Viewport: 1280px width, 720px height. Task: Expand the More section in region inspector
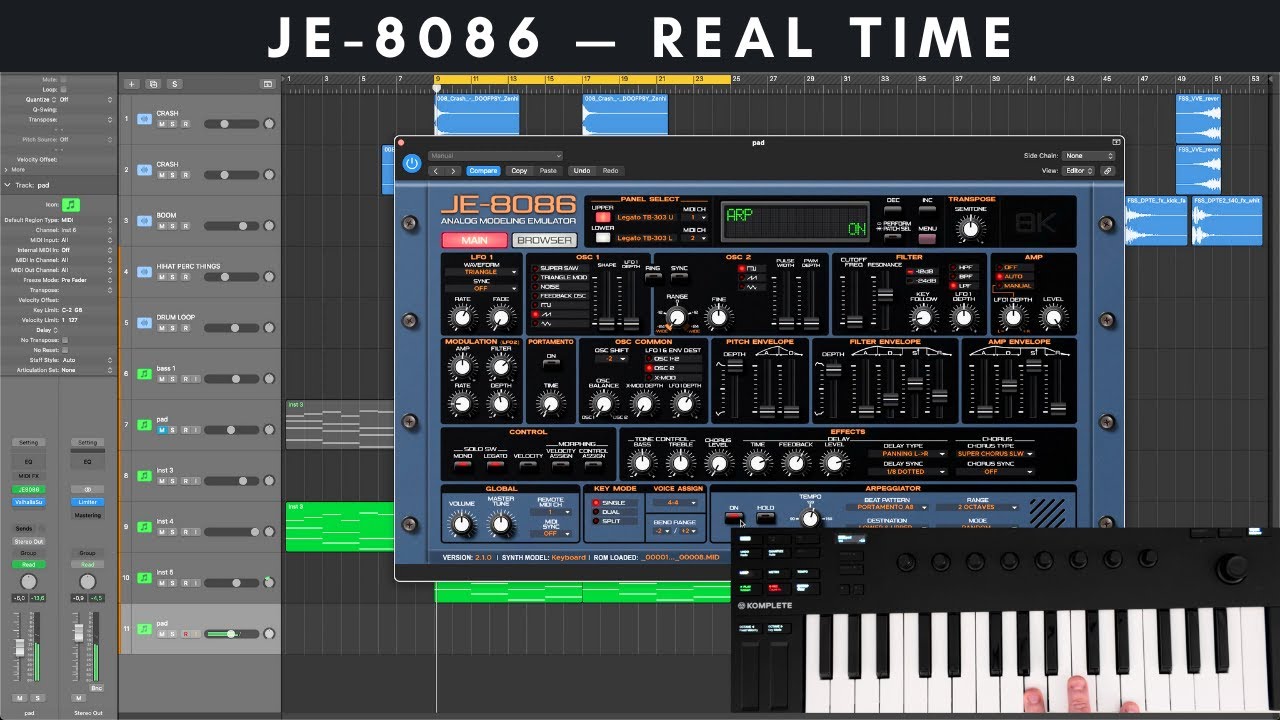[6, 170]
